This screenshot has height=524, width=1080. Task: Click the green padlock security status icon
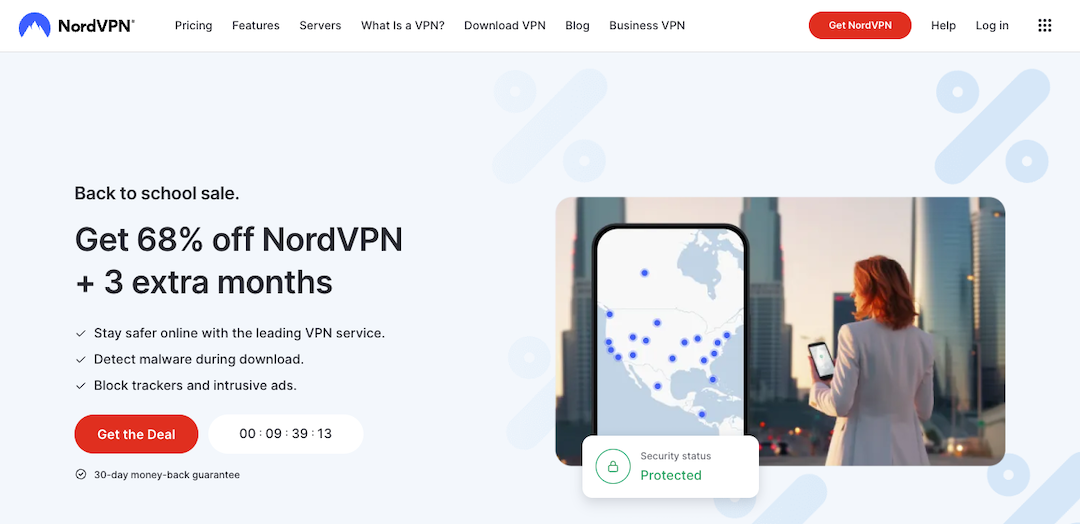tap(612, 466)
